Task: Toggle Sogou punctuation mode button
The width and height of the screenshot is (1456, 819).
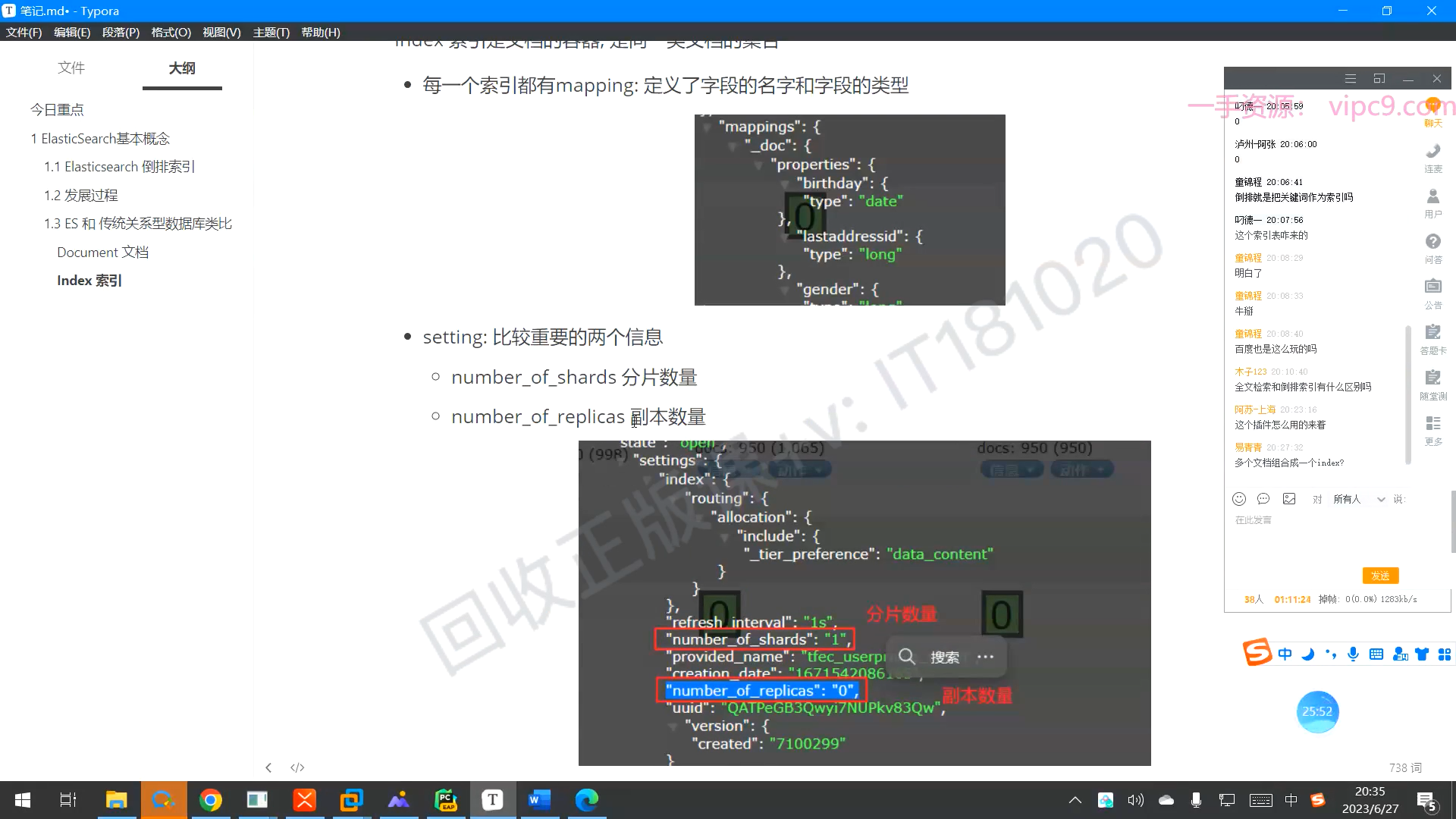Action: (x=1331, y=654)
